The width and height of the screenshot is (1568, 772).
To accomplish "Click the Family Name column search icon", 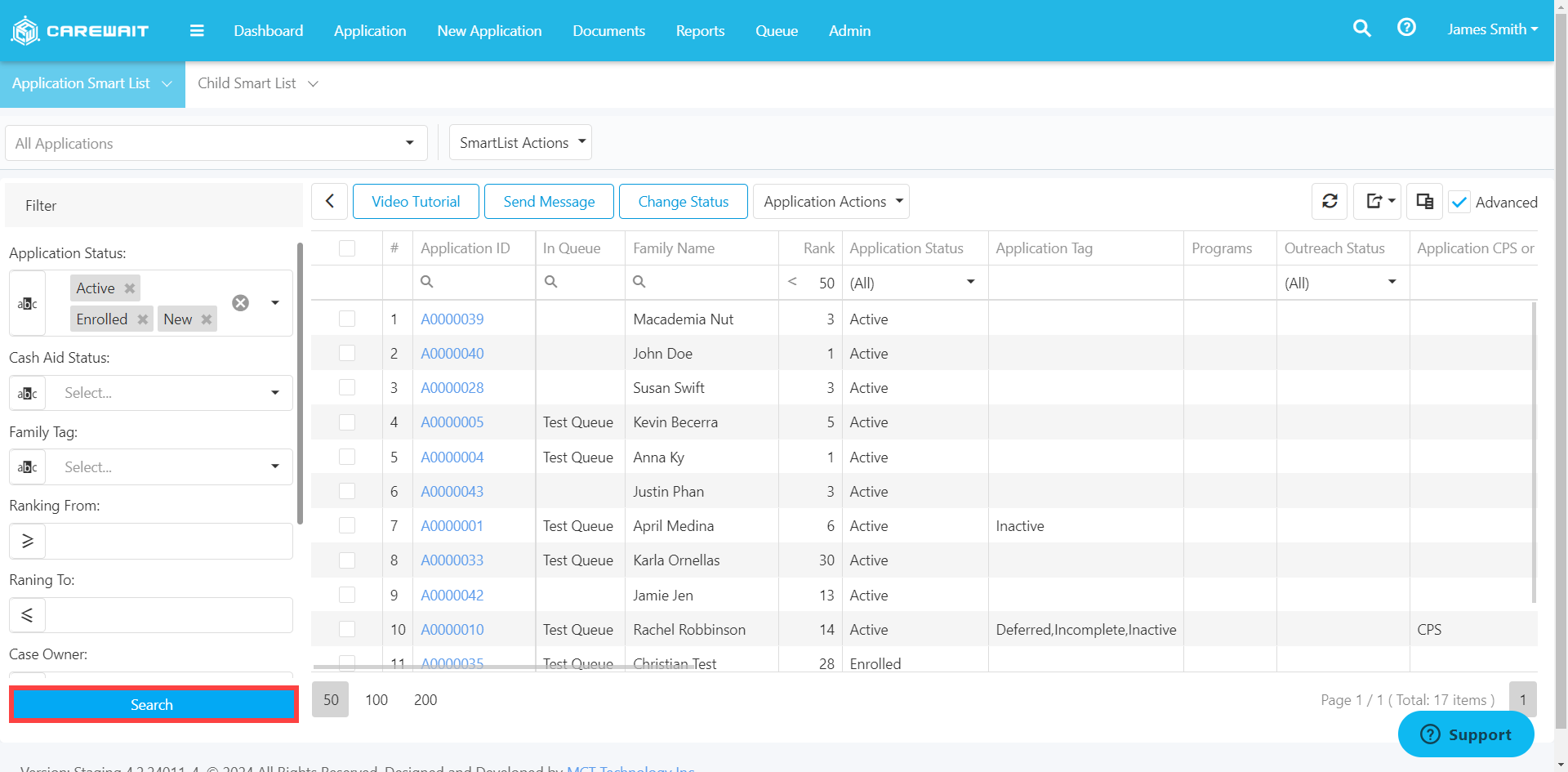I will pyautogui.click(x=639, y=282).
